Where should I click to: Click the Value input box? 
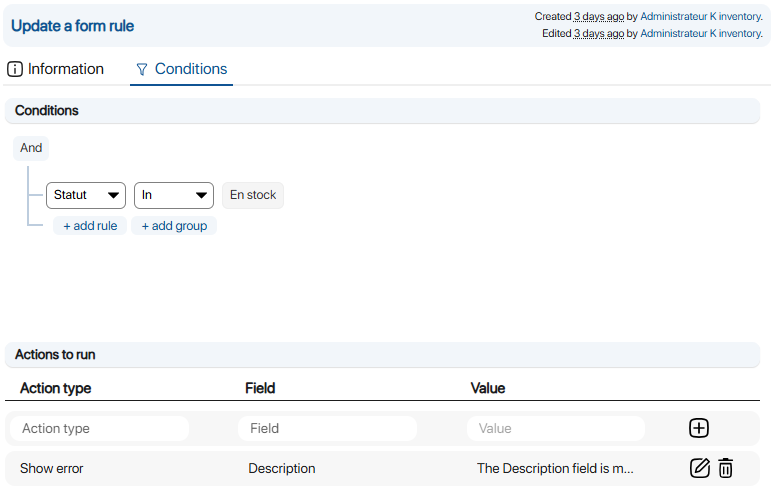coord(555,428)
